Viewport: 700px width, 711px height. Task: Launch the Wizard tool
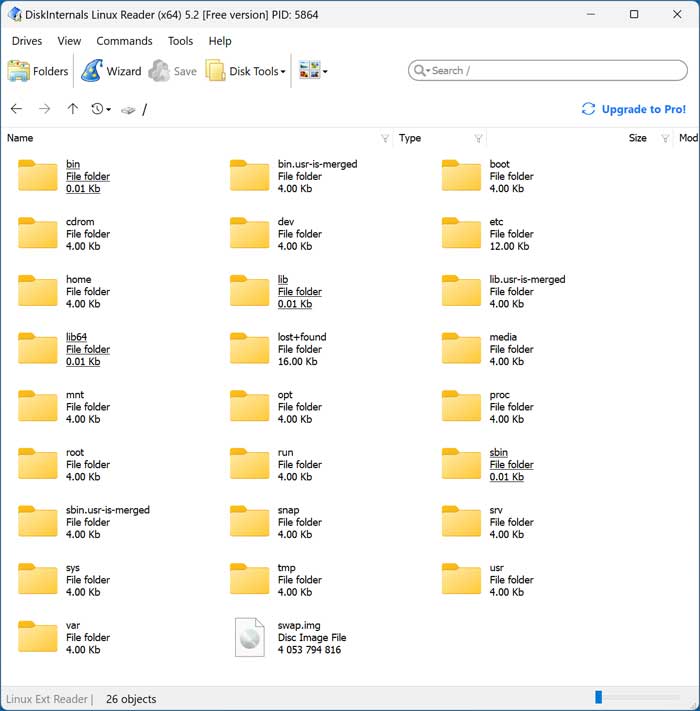click(x=111, y=71)
